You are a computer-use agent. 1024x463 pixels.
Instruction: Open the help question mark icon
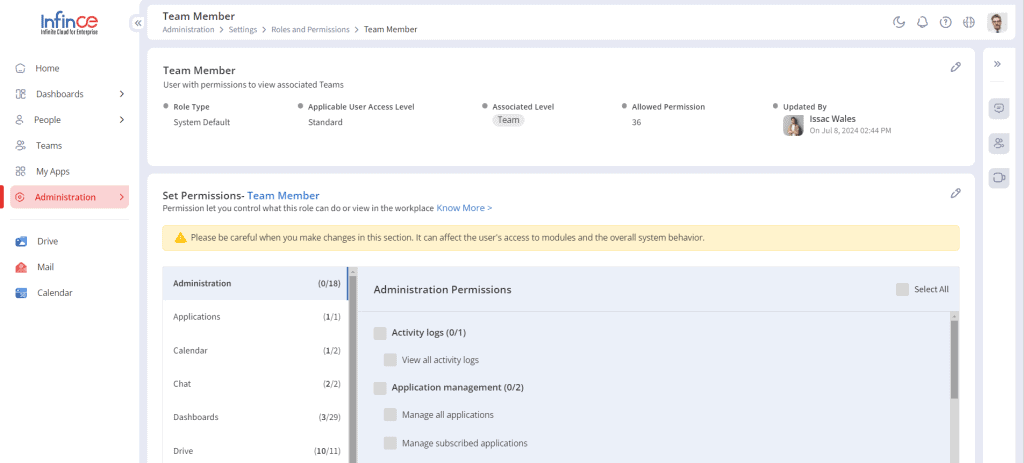tap(945, 22)
